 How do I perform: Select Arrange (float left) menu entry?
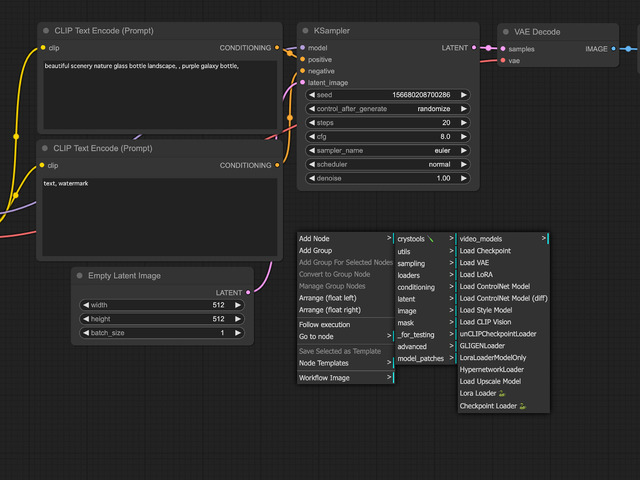[345, 298]
